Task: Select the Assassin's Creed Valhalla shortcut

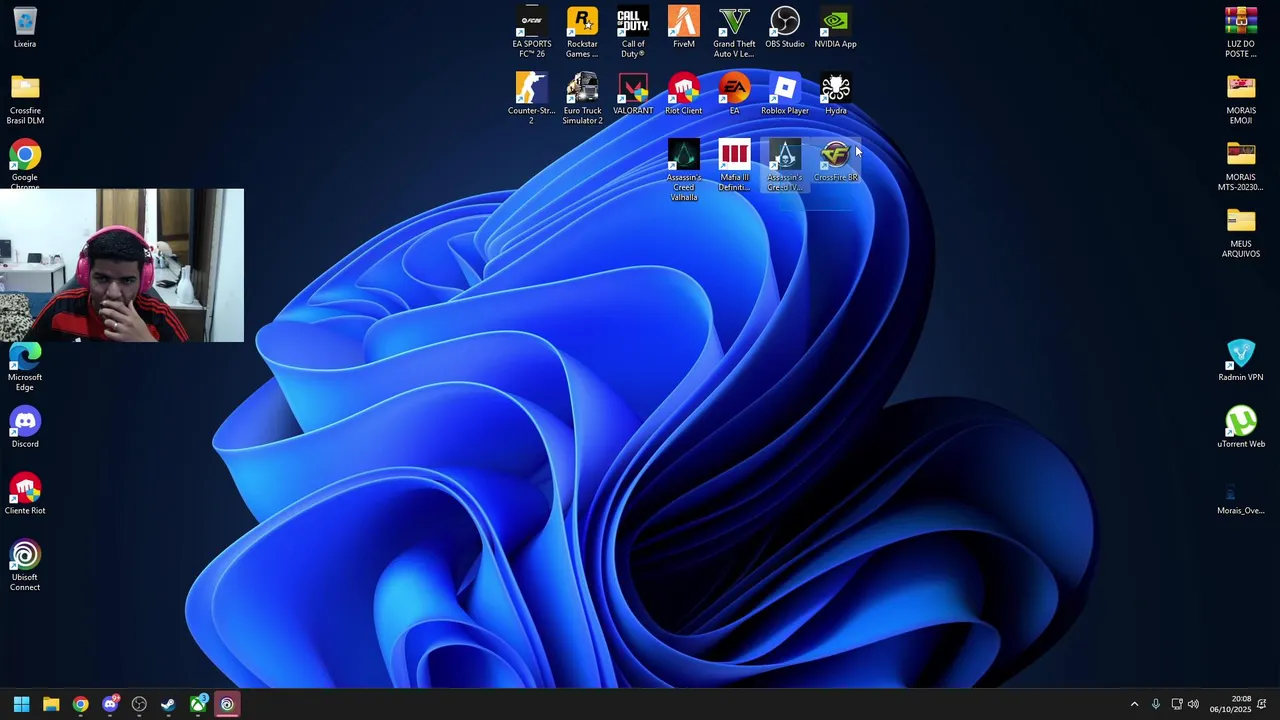Action: pyautogui.click(x=684, y=170)
